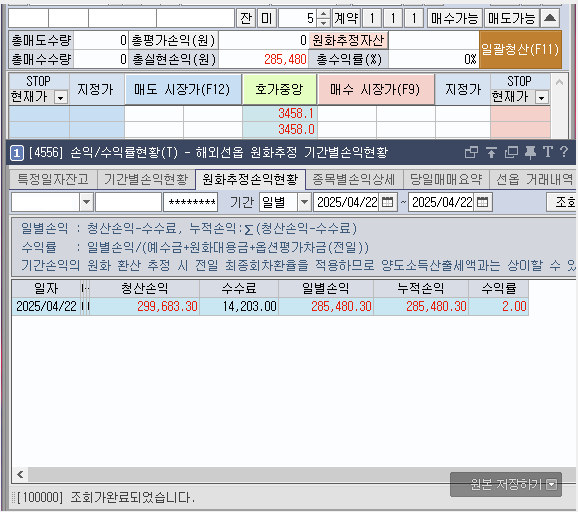
Task: Click the 매도 시장가(F12) button
Action: pyautogui.click(x=183, y=89)
